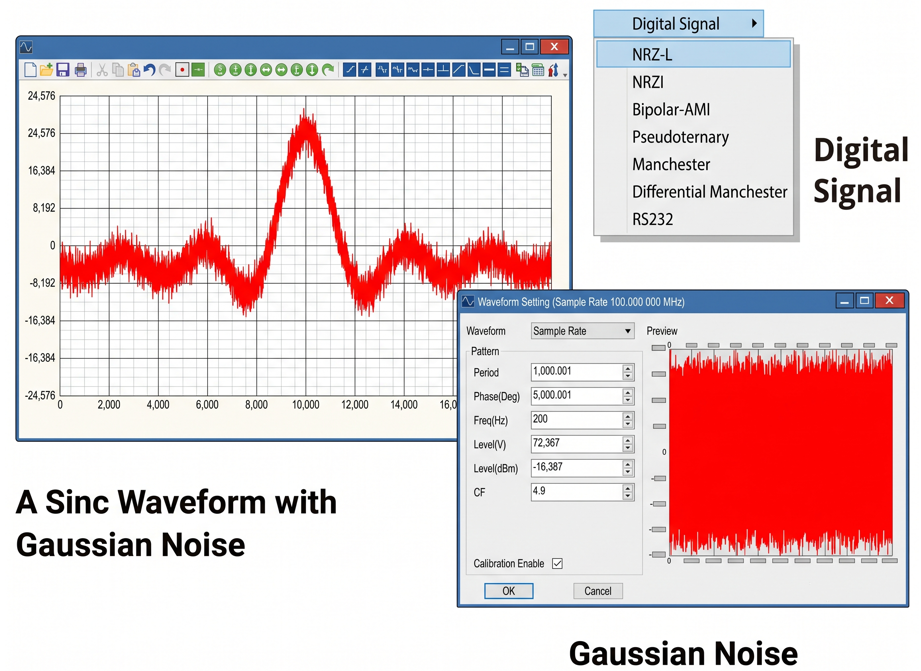Viewport: 921px width, 671px height.
Task: Choose NRZ-L from the menu
Action: pyautogui.click(x=693, y=55)
